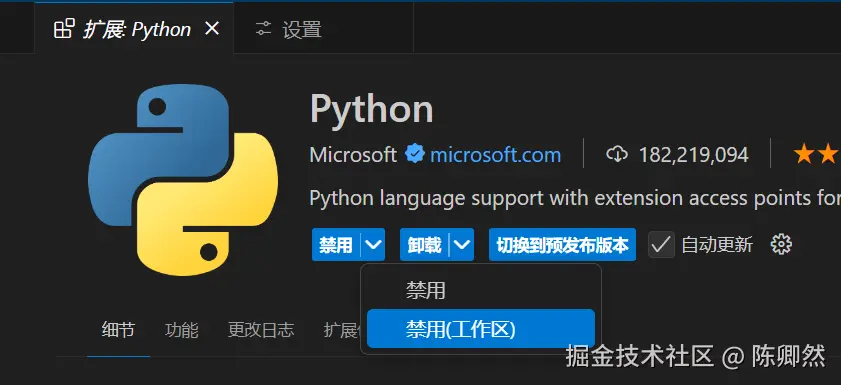
Task: Expand the 禁用 dropdown arrow
Action: point(373,245)
